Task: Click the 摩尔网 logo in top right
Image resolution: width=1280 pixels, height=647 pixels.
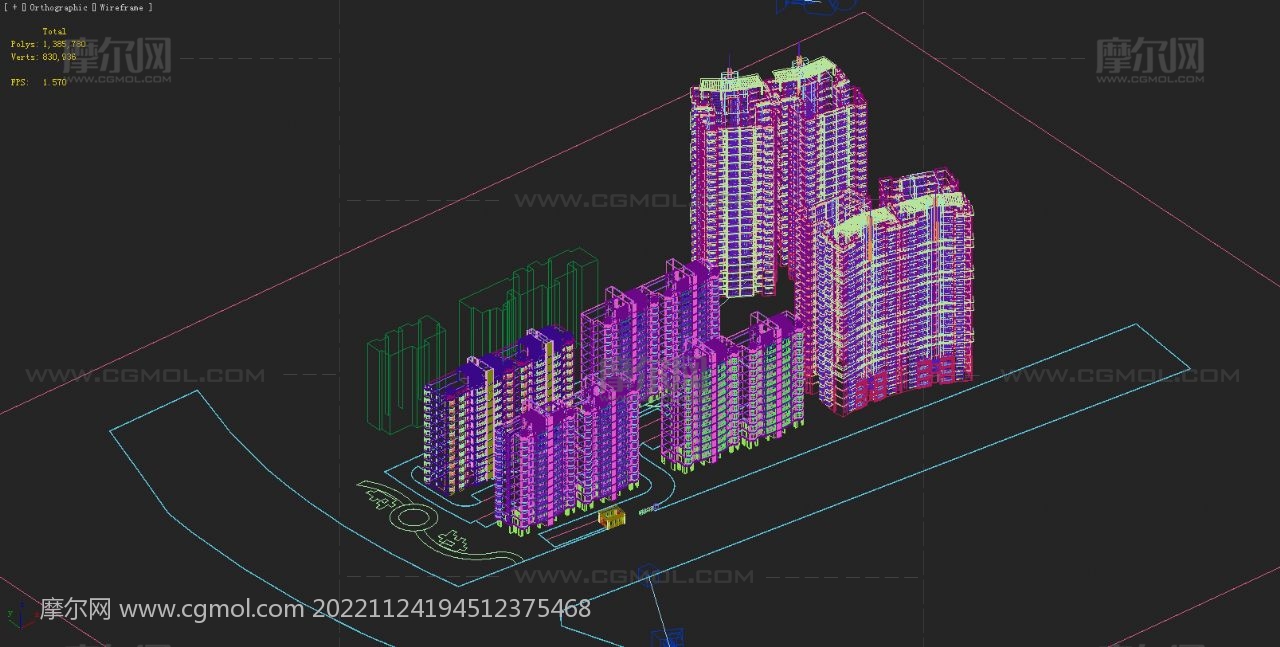Action: 1150,58
